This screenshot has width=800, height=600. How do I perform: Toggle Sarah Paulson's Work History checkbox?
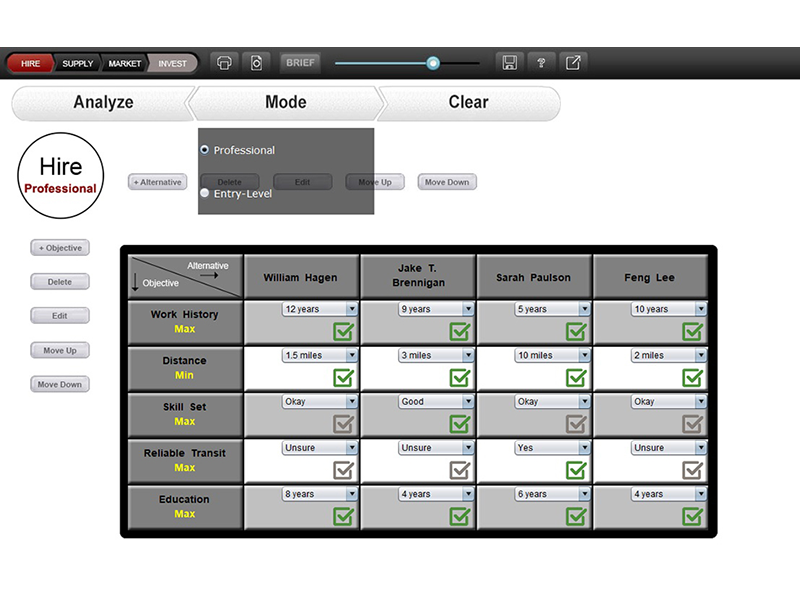(x=576, y=331)
